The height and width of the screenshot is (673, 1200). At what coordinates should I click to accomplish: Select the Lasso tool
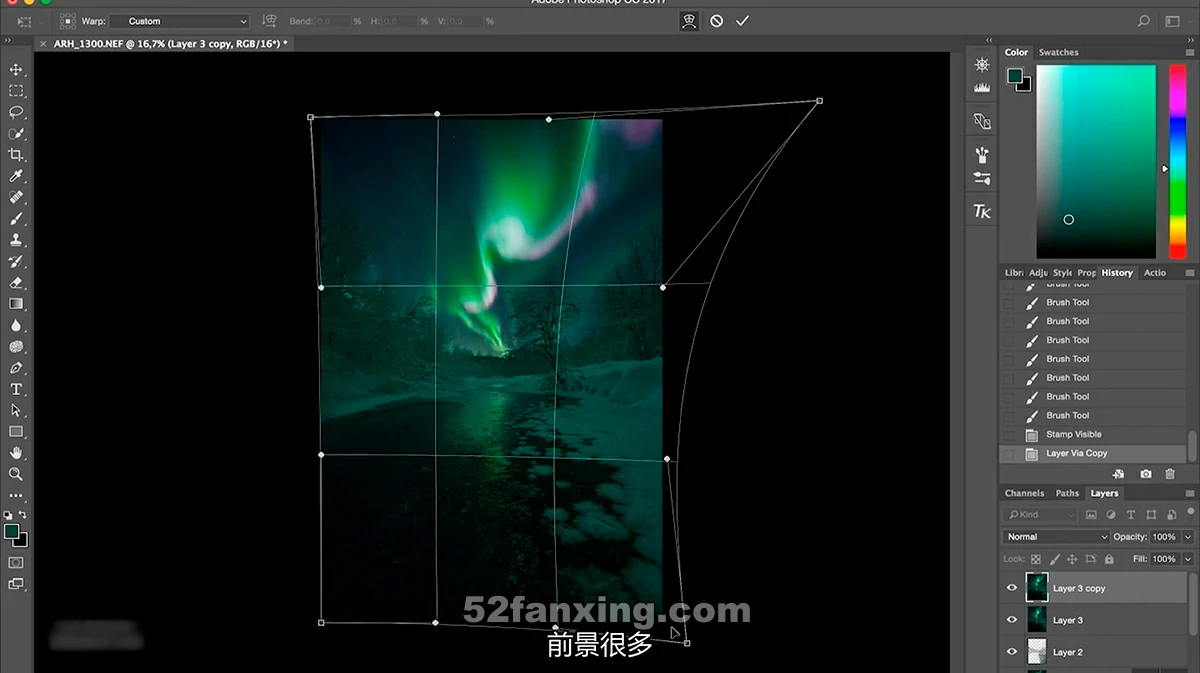[x=16, y=112]
